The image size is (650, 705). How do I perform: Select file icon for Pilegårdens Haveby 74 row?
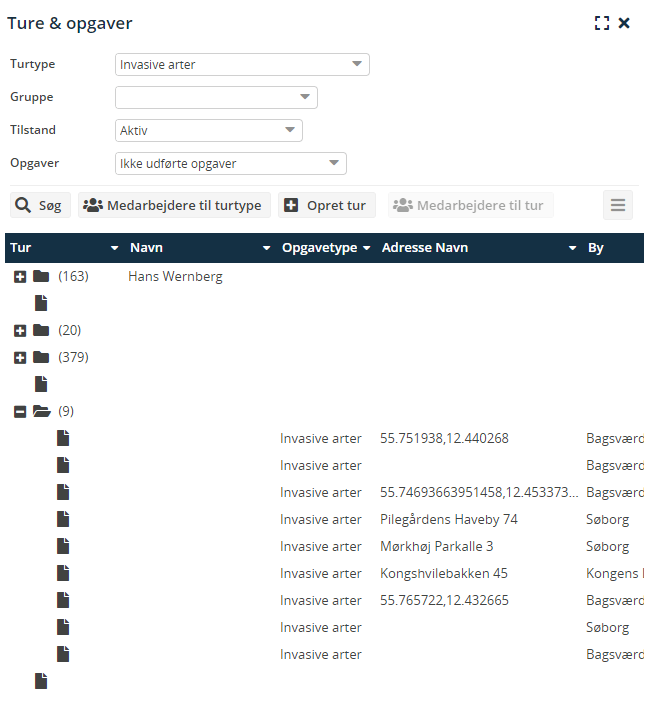point(63,519)
